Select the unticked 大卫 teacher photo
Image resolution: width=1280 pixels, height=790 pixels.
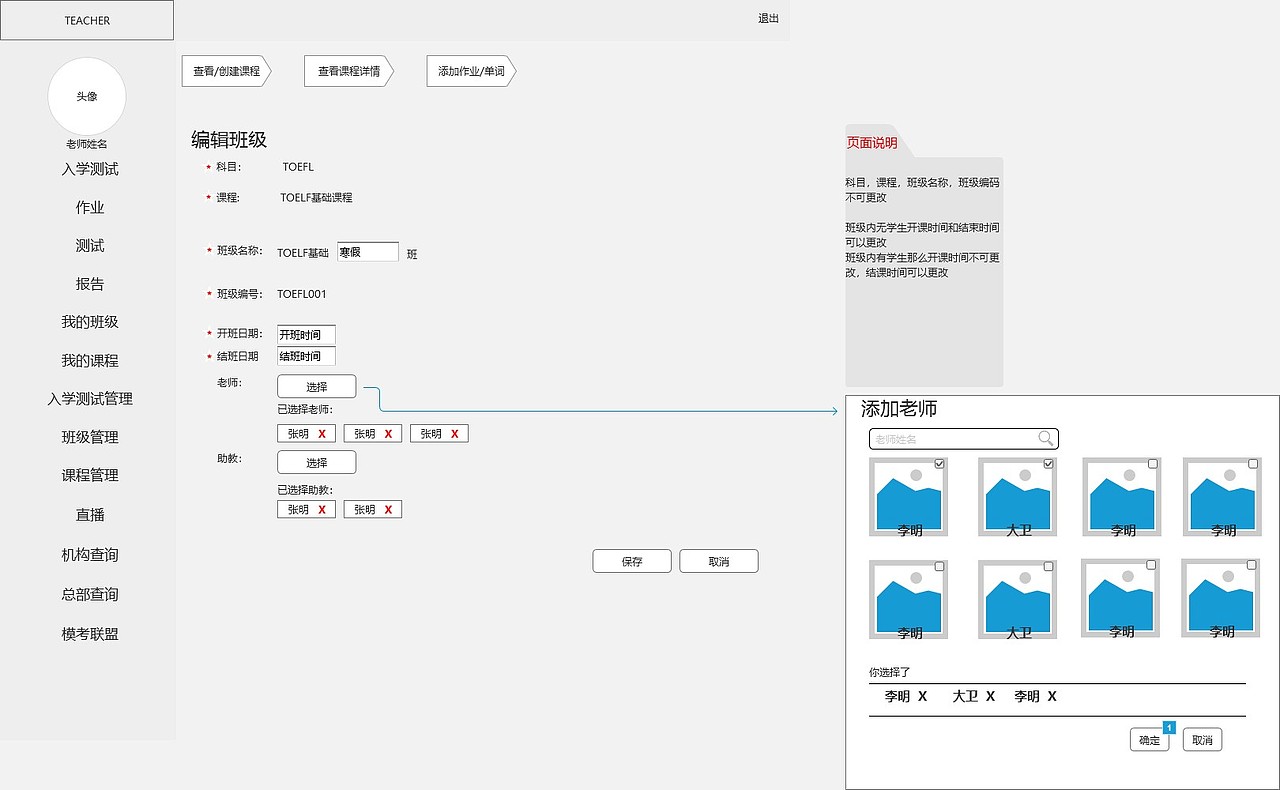(x=1017, y=600)
